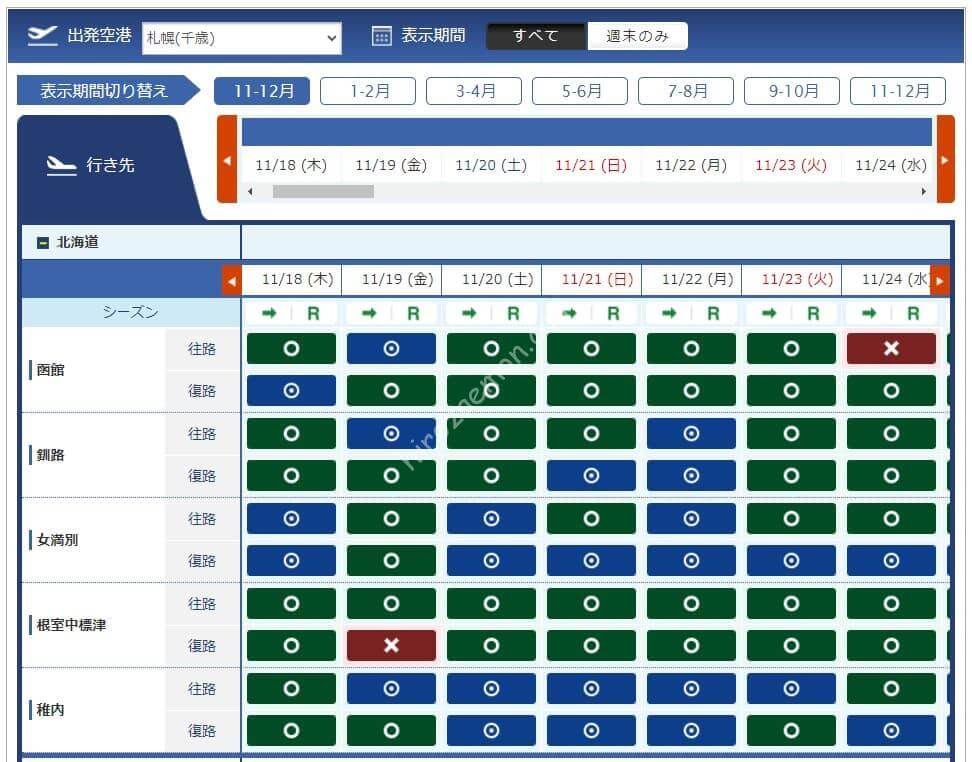972x762 pixels.
Task: Click the 女満別 destination label
Action: click(57, 540)
